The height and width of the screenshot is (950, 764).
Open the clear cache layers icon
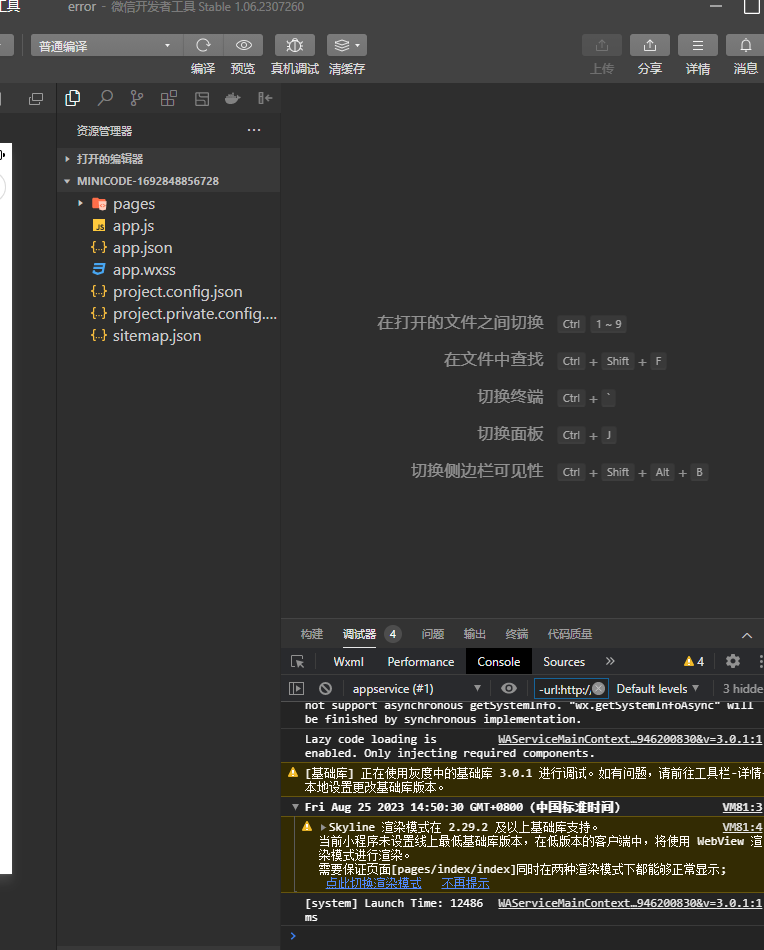[x=347, y=45]
